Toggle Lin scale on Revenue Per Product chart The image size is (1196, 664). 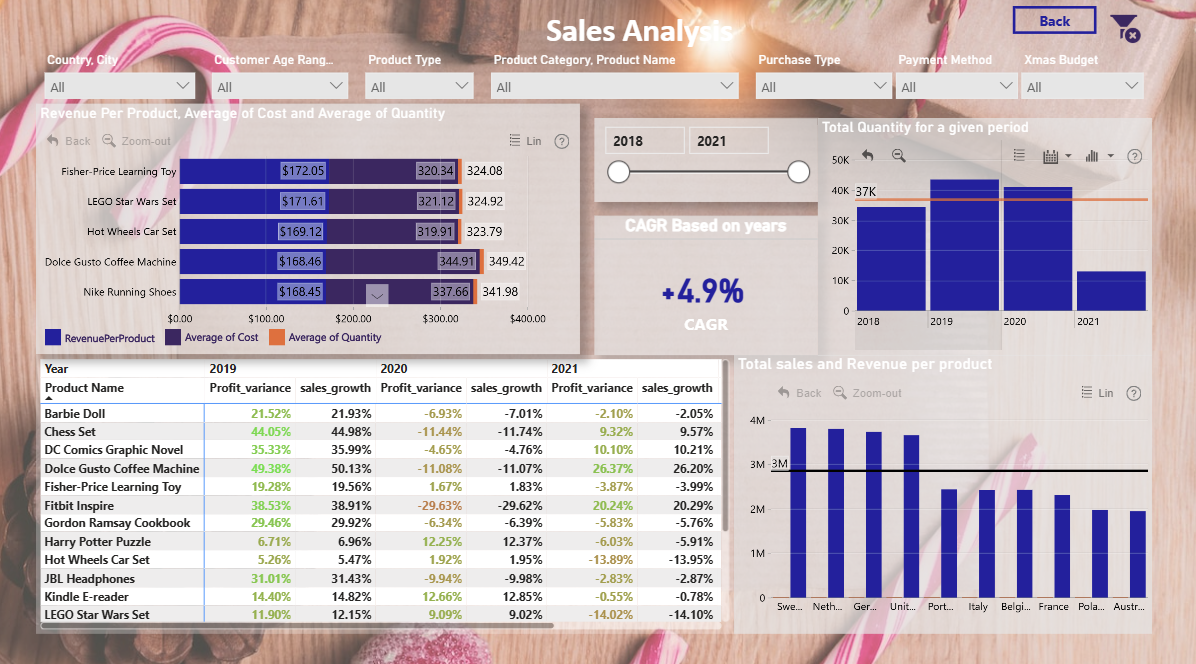[525, 141]
